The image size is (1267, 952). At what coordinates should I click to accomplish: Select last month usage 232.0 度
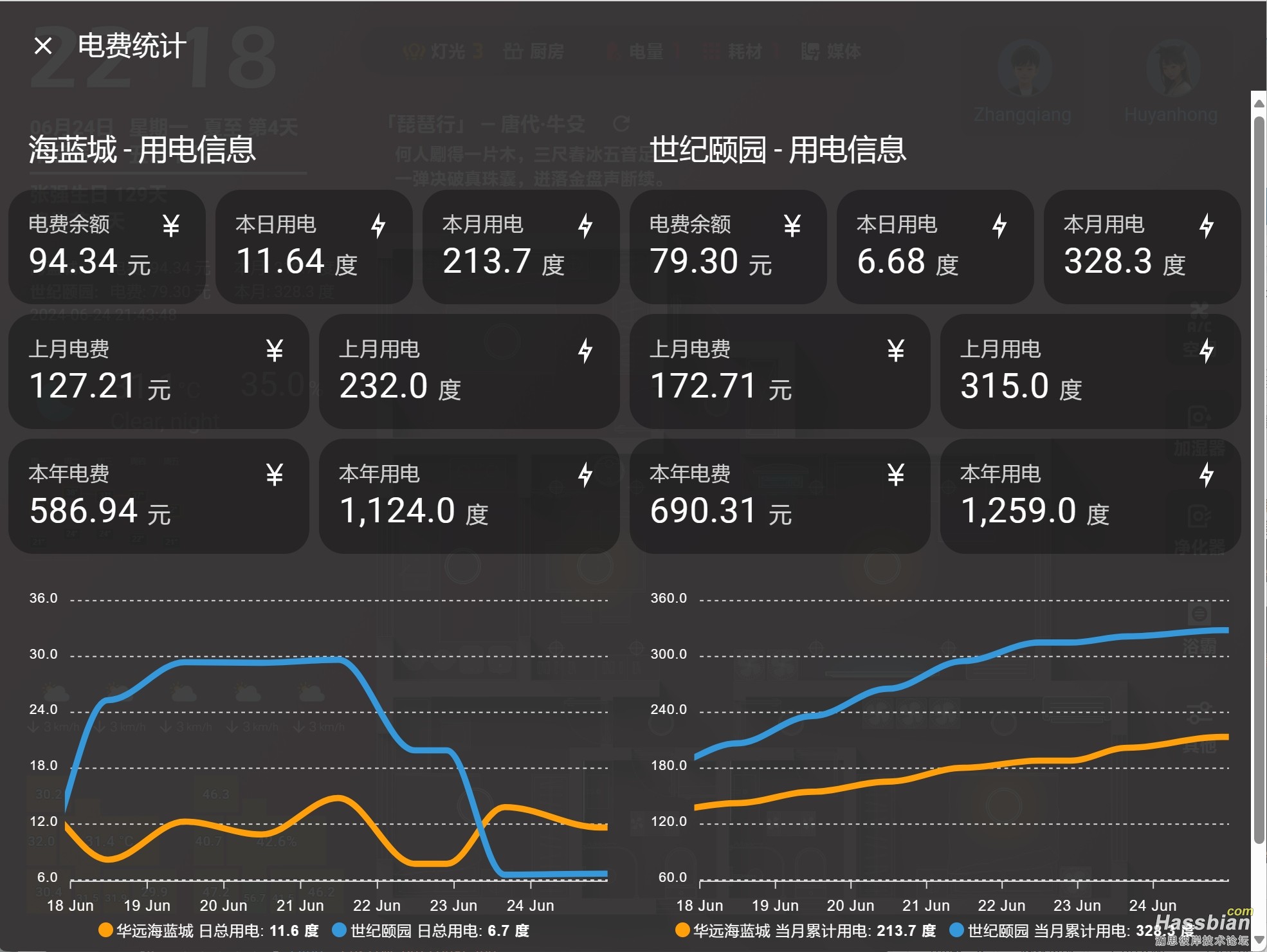401,387
